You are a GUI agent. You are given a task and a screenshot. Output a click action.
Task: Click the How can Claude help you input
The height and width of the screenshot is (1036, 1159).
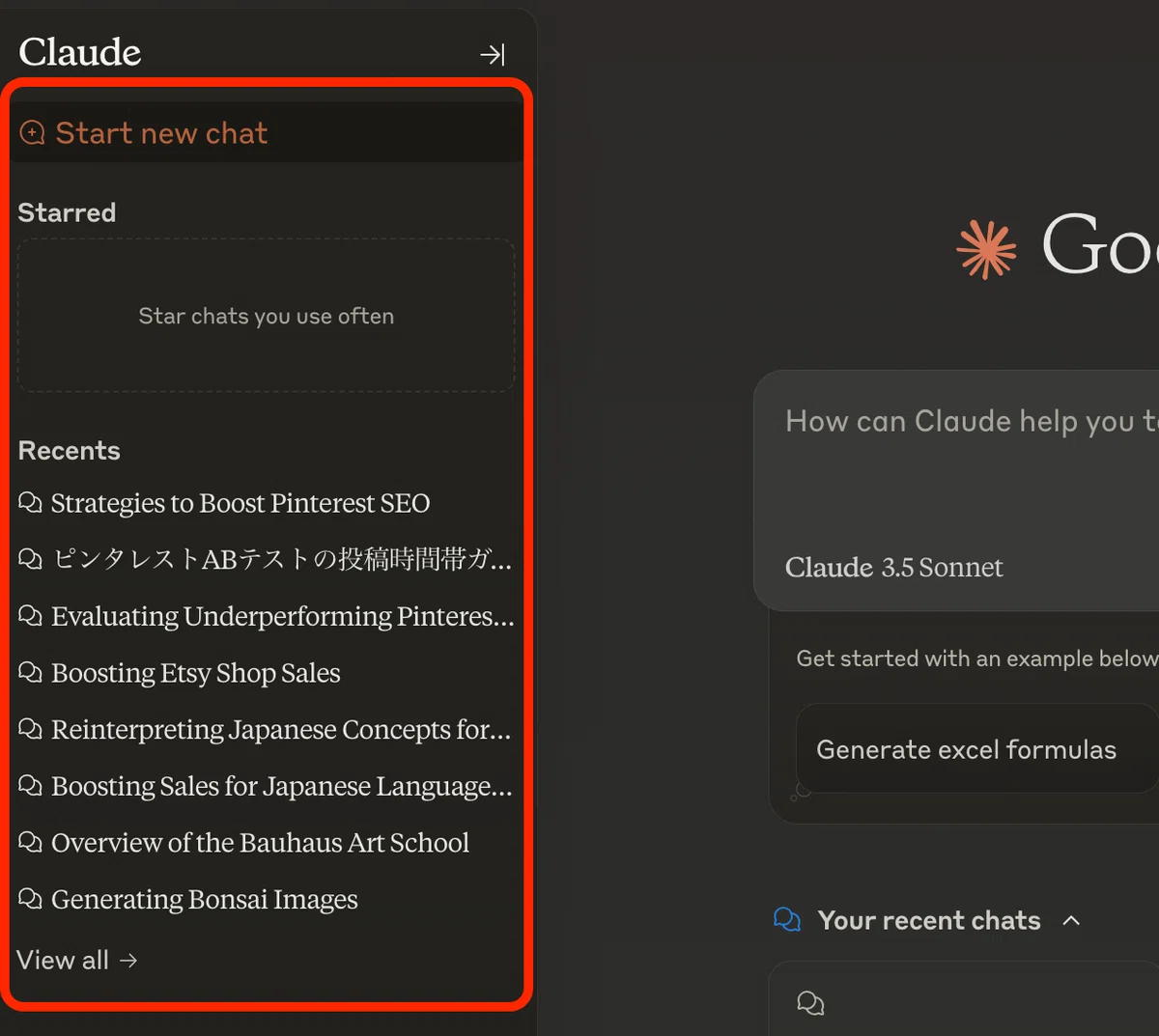pos(971,422)
